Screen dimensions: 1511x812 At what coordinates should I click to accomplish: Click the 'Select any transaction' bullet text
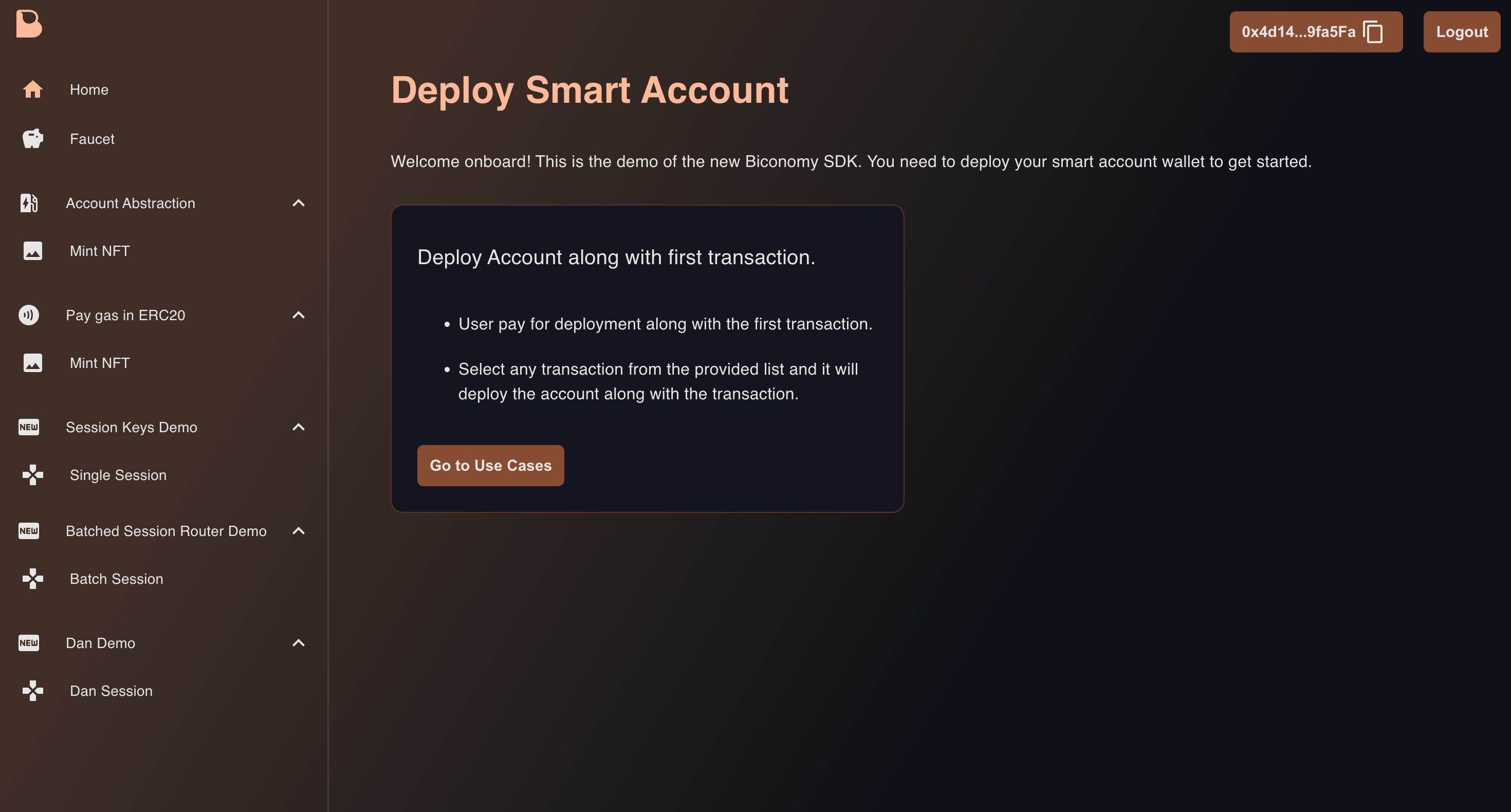[x=658, y=381]
